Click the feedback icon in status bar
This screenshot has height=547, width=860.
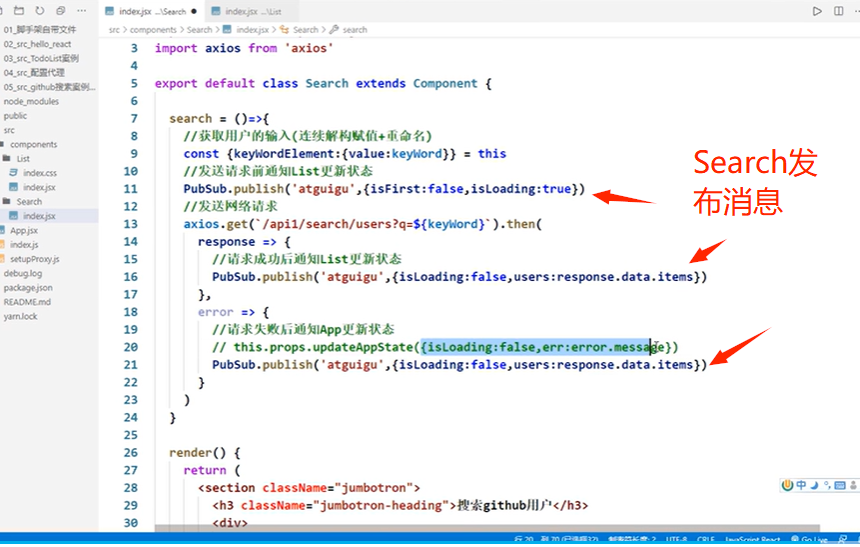point(842,540)
